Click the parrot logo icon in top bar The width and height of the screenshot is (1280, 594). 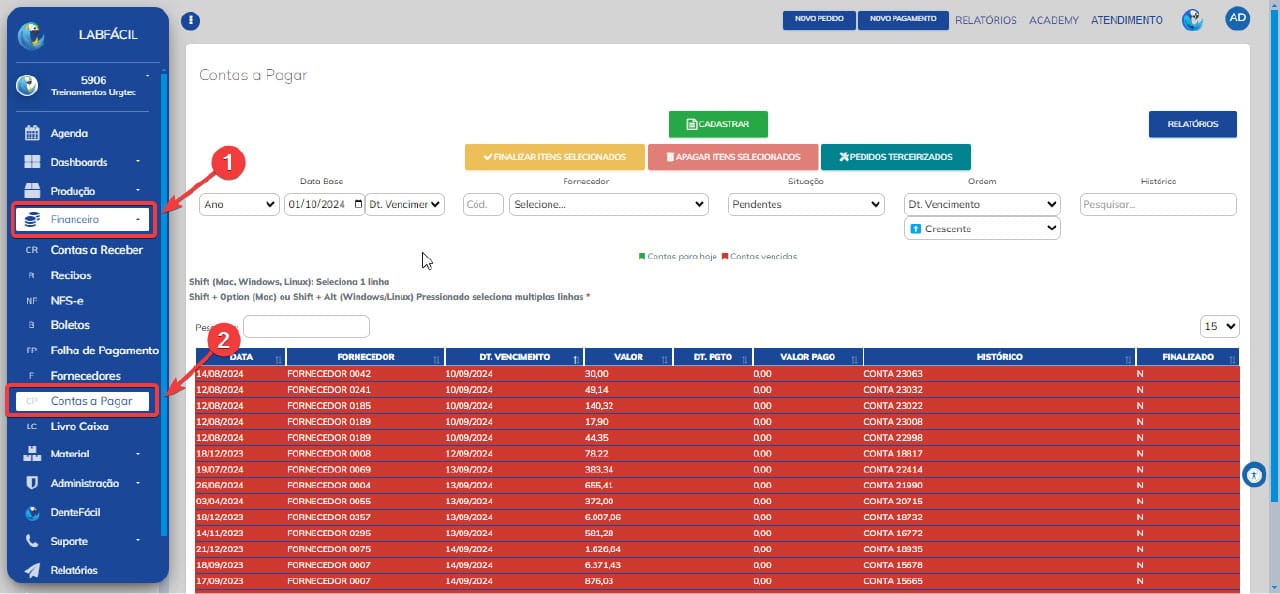pos(1192,20)
